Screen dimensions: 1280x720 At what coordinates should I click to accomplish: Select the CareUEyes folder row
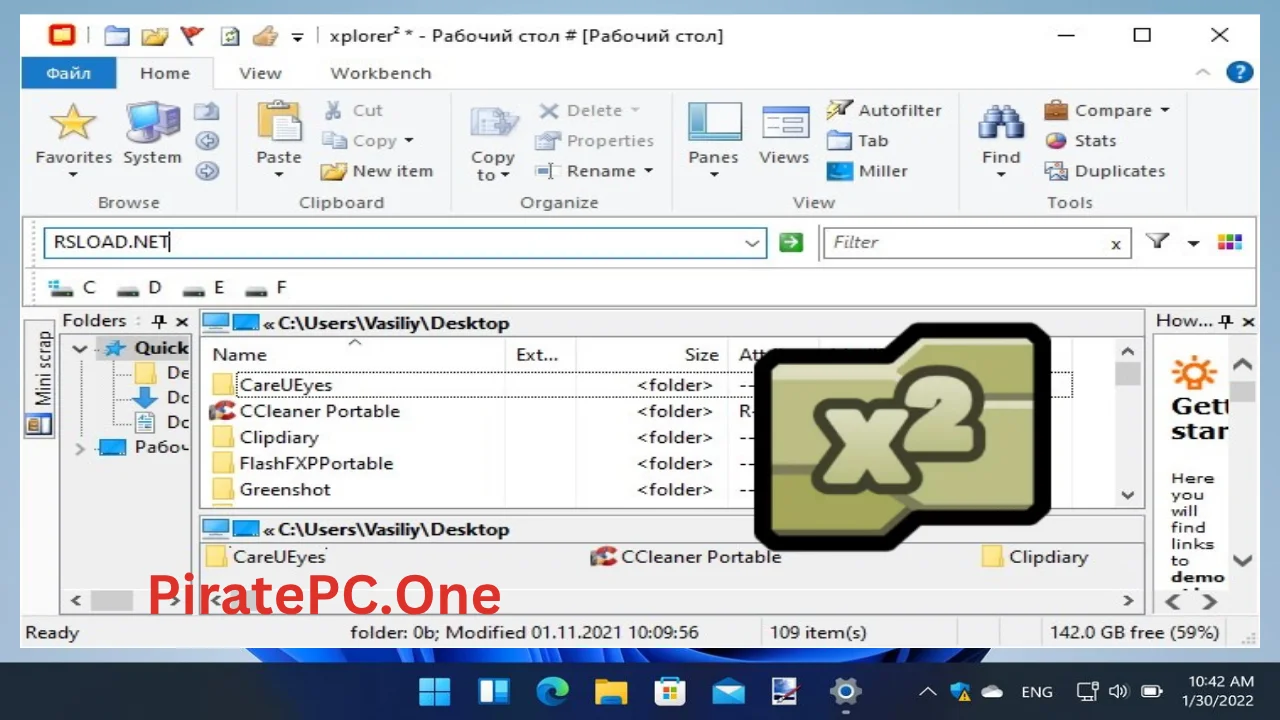(640, 385)
